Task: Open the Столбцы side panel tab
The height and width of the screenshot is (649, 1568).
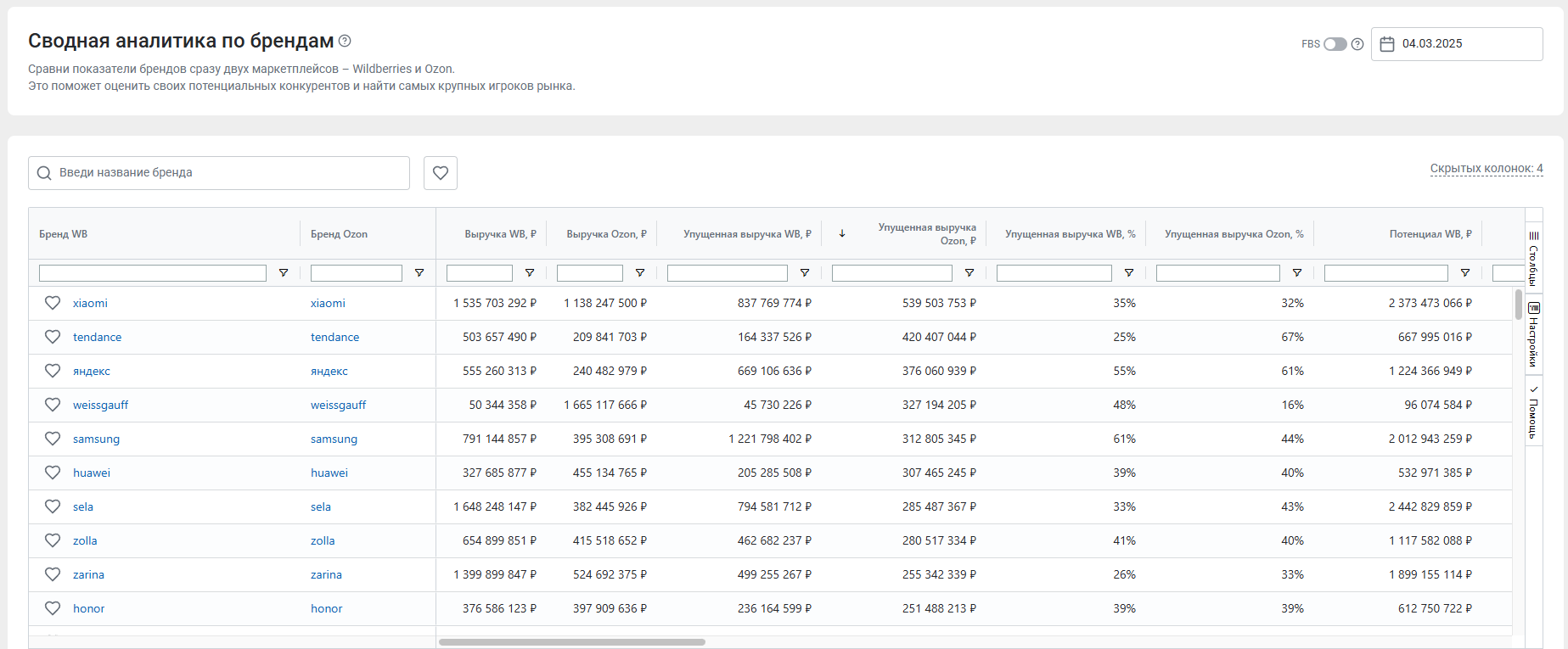Action: (1534, 258)
